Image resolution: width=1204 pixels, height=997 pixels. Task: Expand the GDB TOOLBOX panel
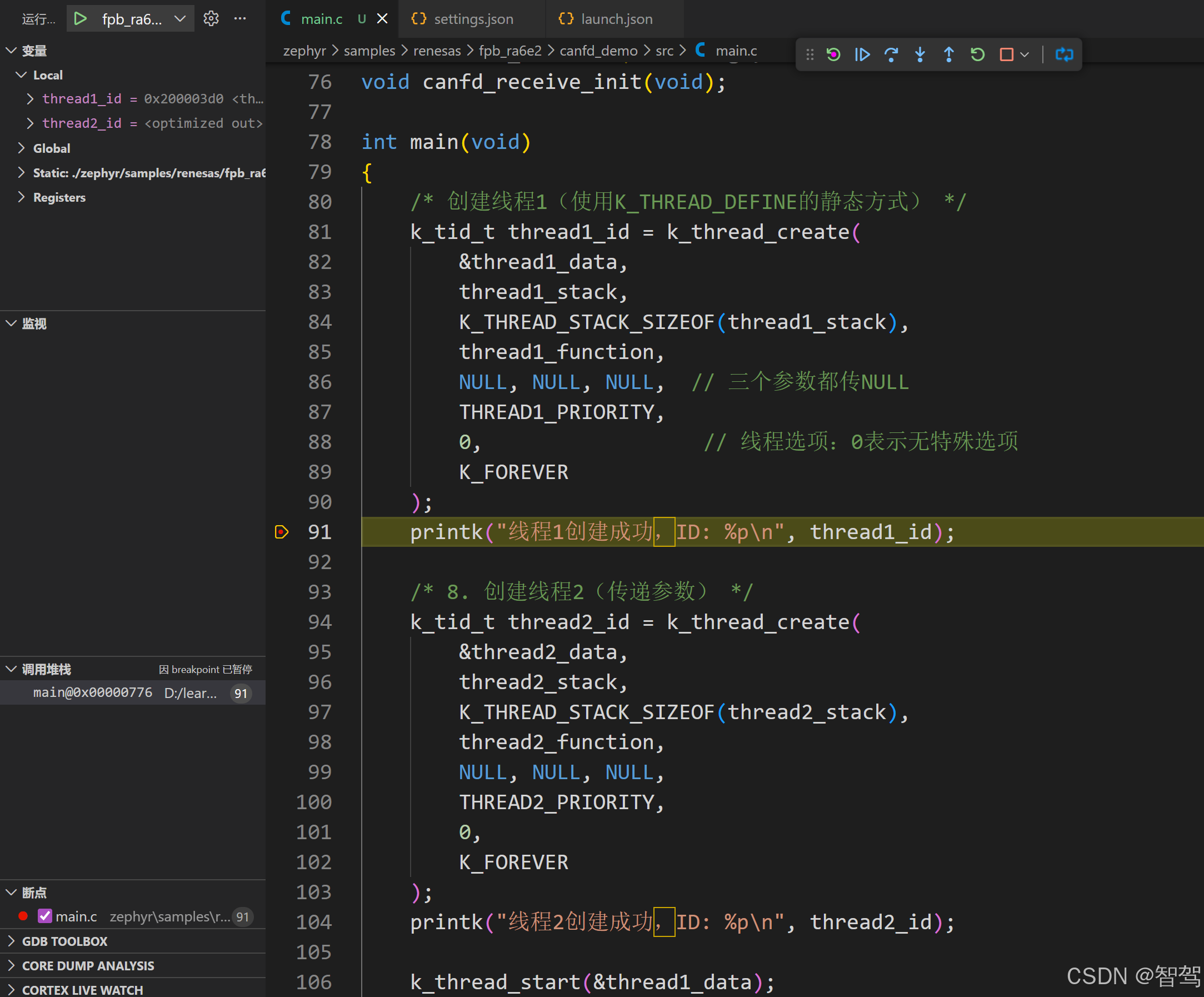(x=64, y=941)
